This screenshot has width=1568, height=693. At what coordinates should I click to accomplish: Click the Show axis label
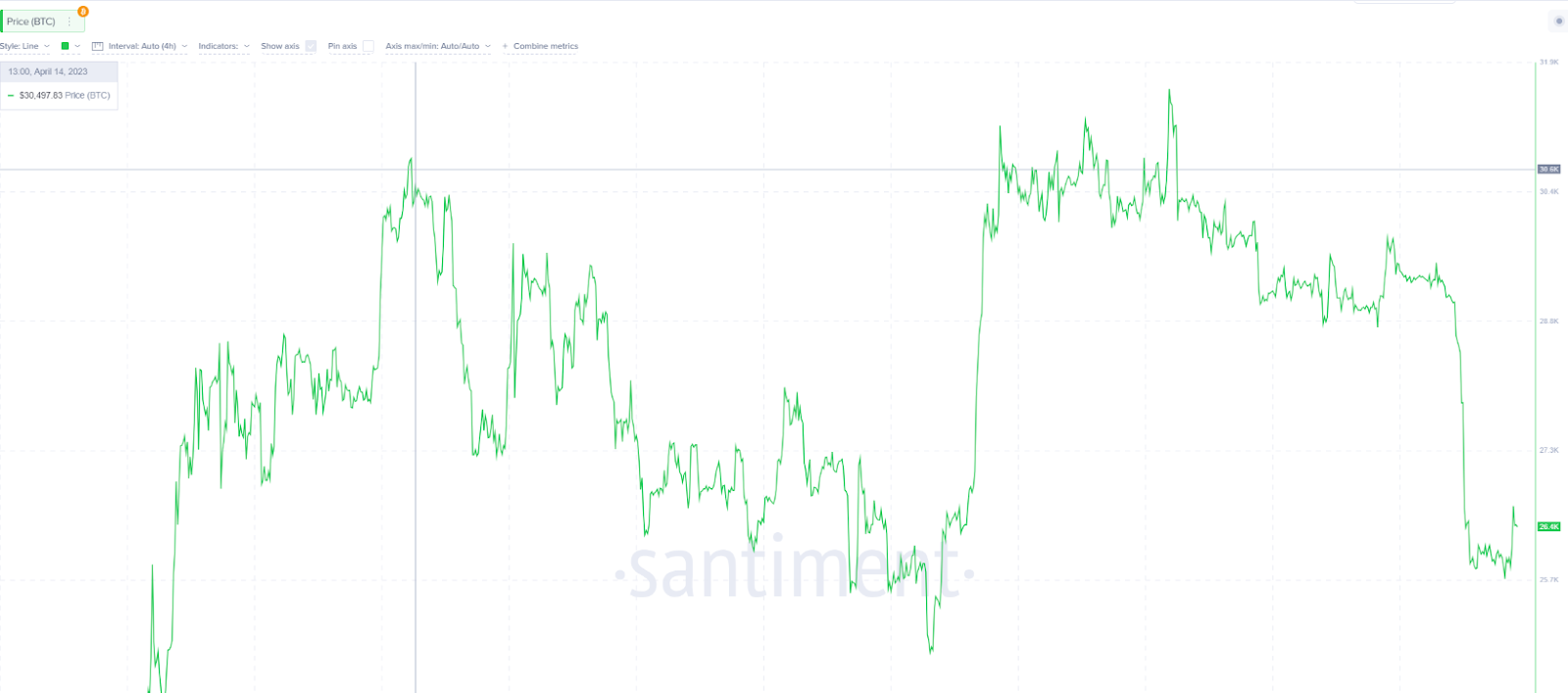(279, 46)
